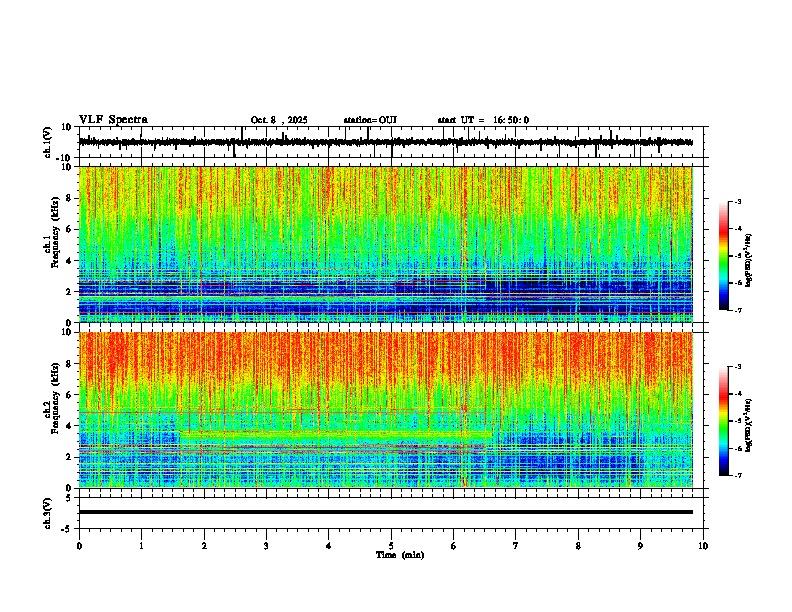This screenshot has height=612, width=792.
Task: Click the "-4" label on ch.2 color bar
Action: [x=738, y=394]
